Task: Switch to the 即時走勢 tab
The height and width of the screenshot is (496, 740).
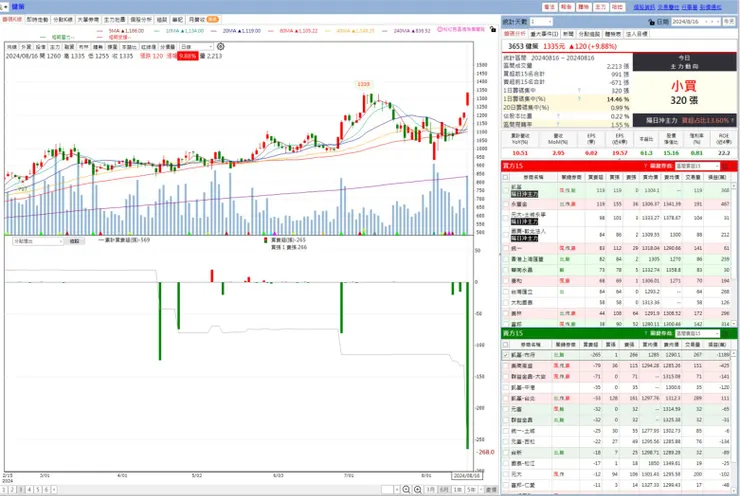Action: pos(37,20)
